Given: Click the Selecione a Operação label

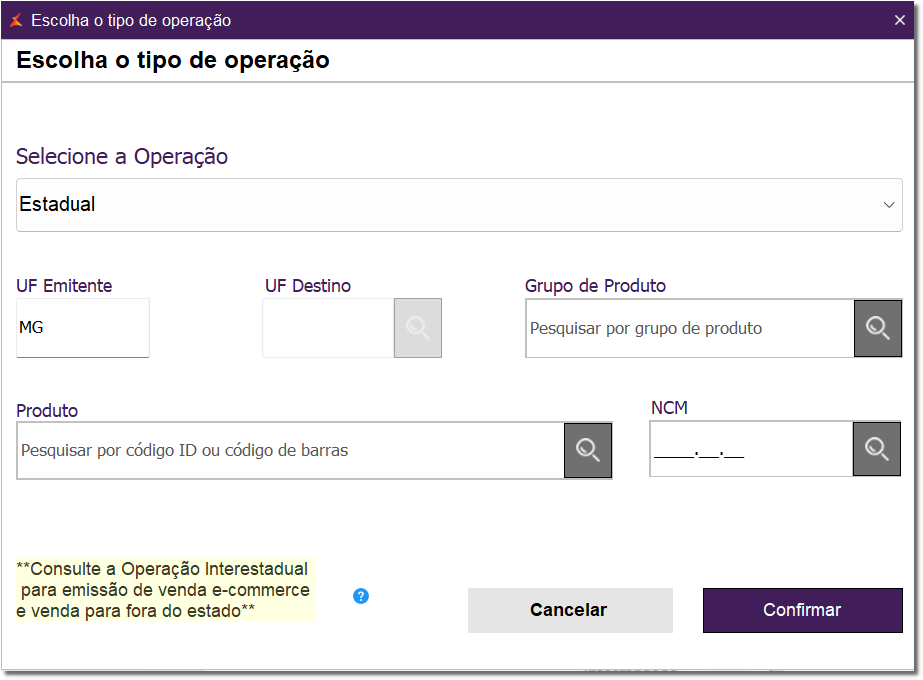Looking at the screenshot, I should pos(122,157).
